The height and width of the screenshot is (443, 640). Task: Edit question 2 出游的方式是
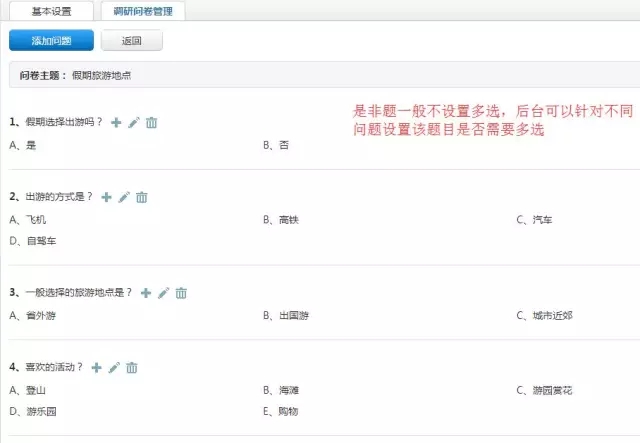click(x=124, y=197)
